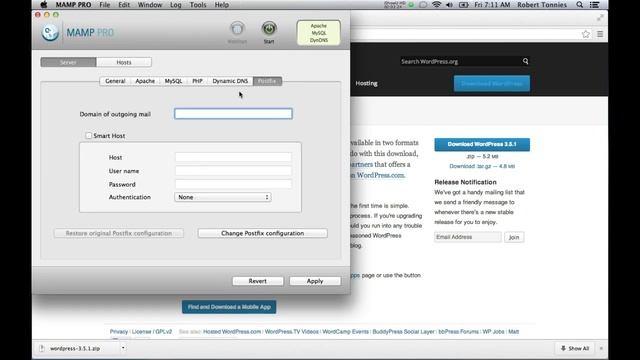Close the downloads bar
This screenshot has height=360, width=640.
point(601,348)
